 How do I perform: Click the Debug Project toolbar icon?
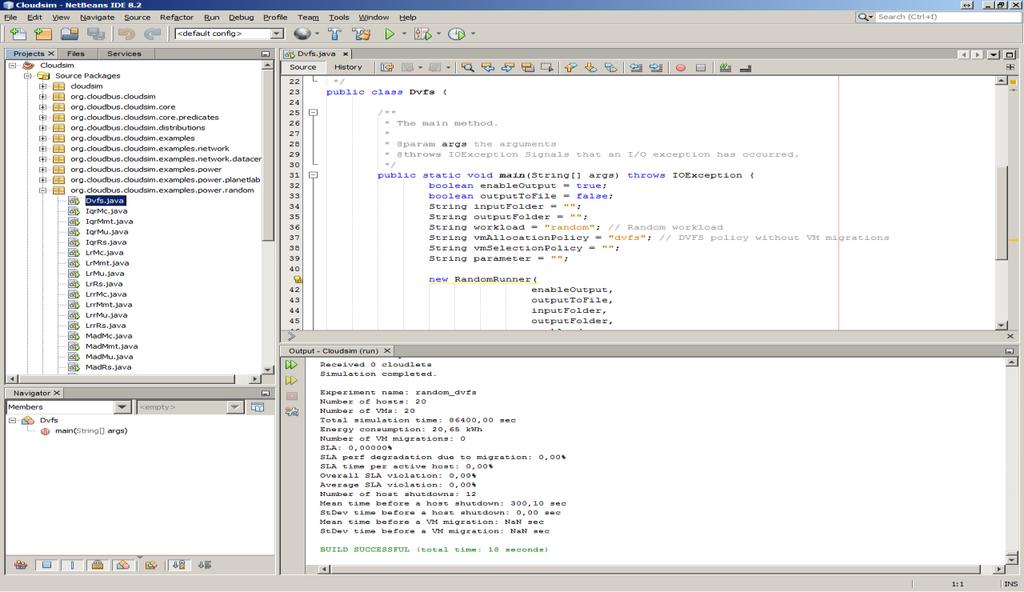tap(422, 33)
